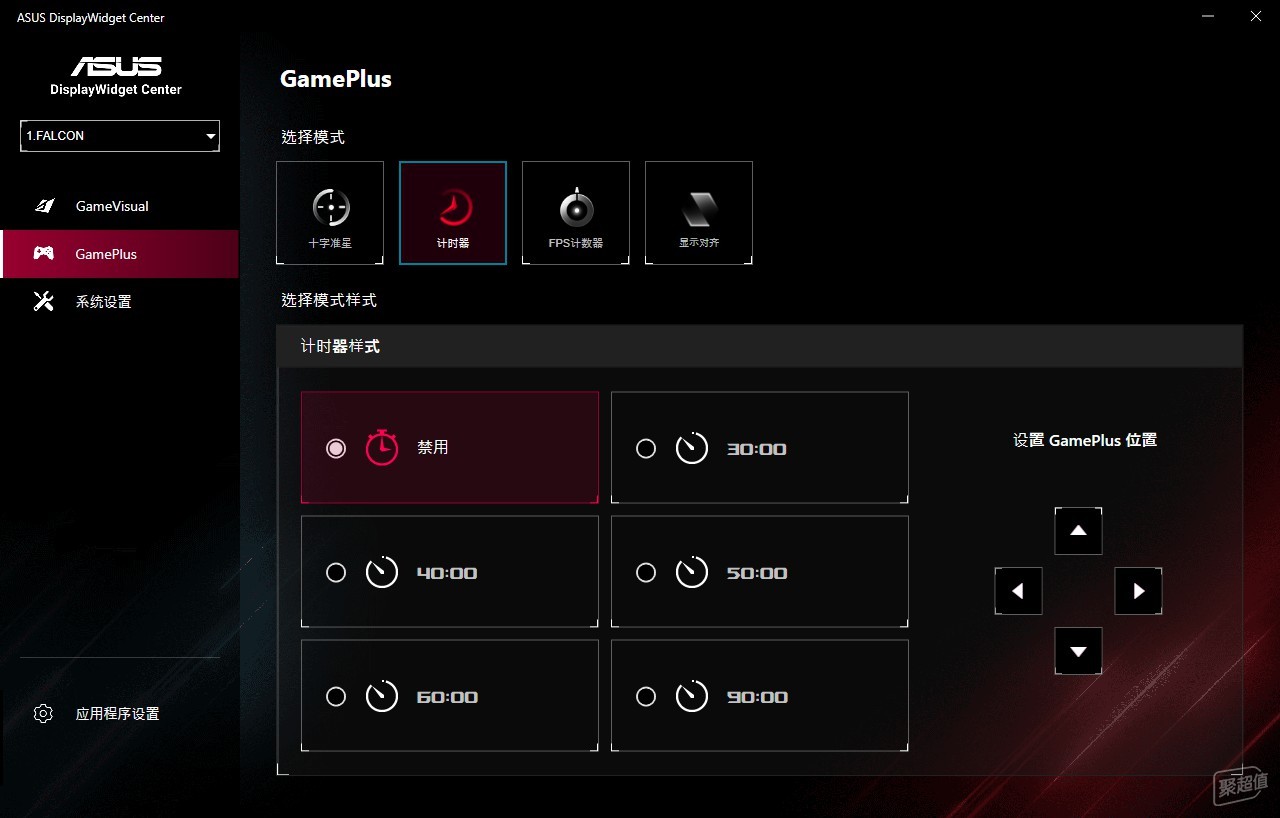The image size is (1280, 818).
Task: Click the 选择模式 heading
Action: point(313,137)
